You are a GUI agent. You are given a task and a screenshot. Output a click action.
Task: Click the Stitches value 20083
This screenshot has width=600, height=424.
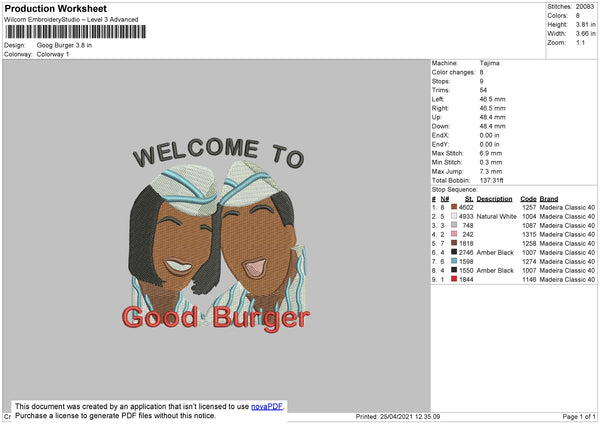585,7
